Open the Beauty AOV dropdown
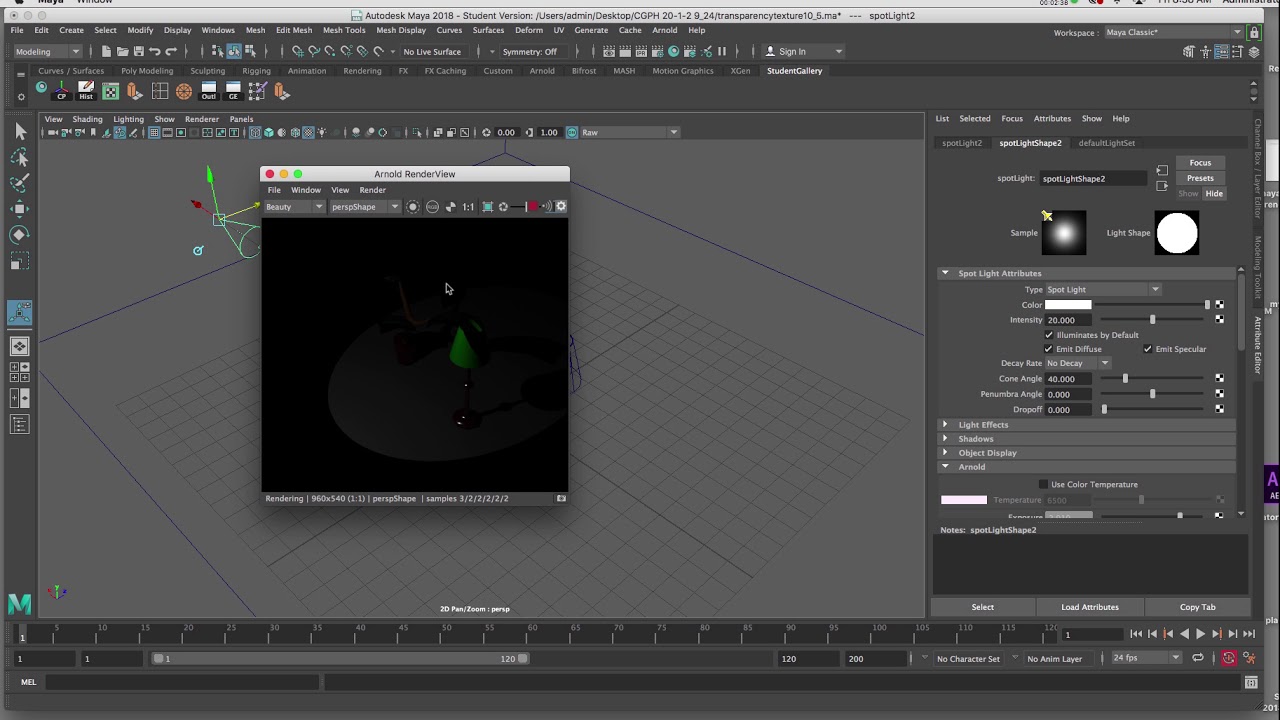 tap(294, 207)
